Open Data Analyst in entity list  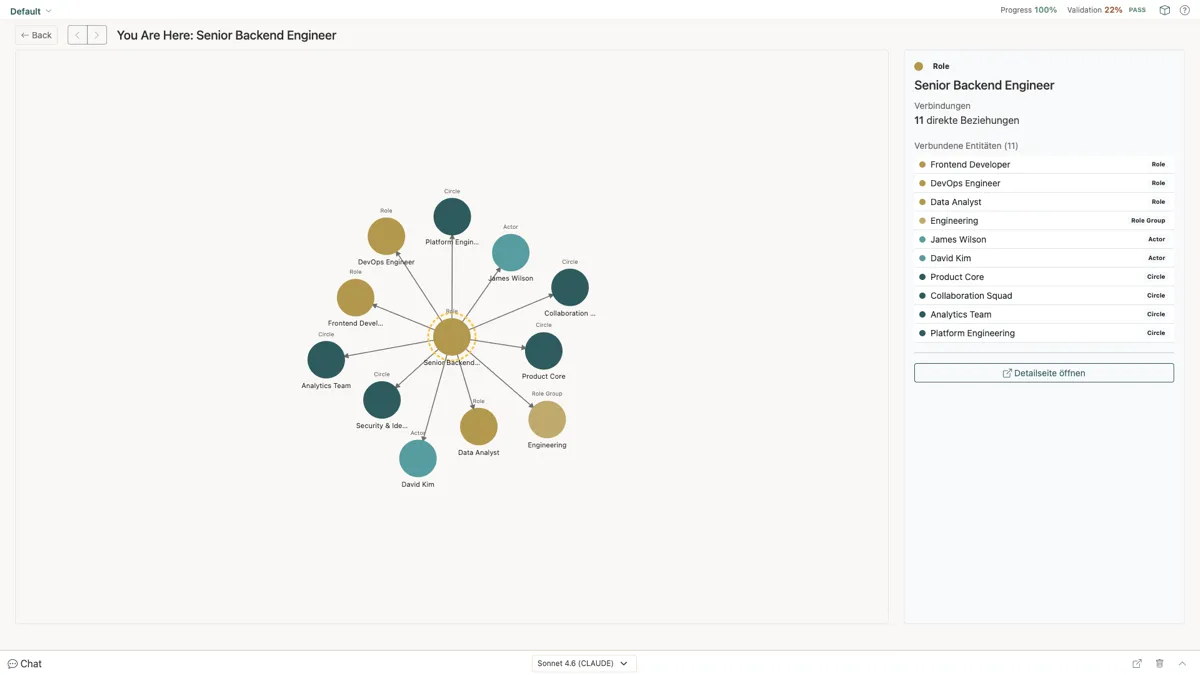pos(1044,202)
